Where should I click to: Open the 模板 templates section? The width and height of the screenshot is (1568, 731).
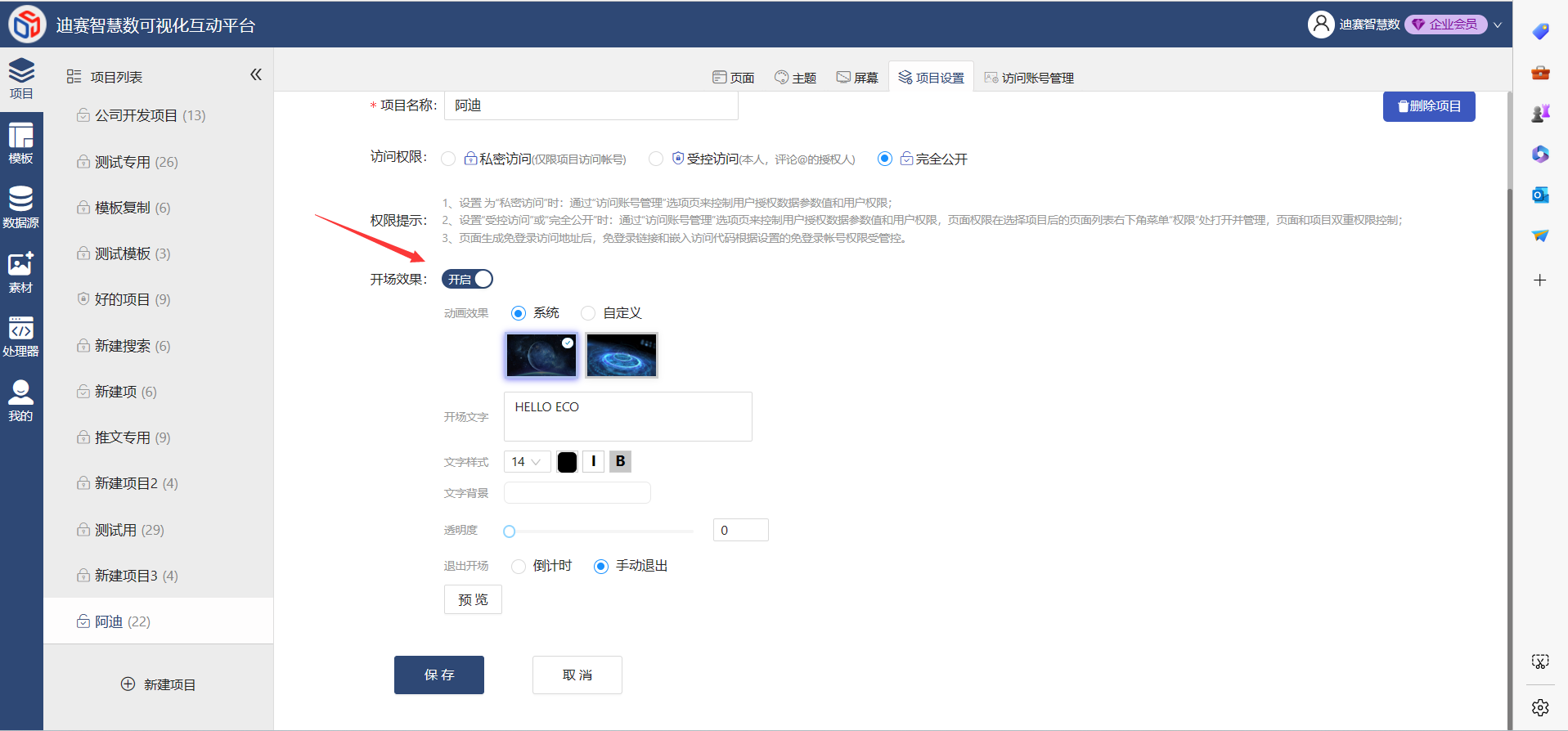21,143
